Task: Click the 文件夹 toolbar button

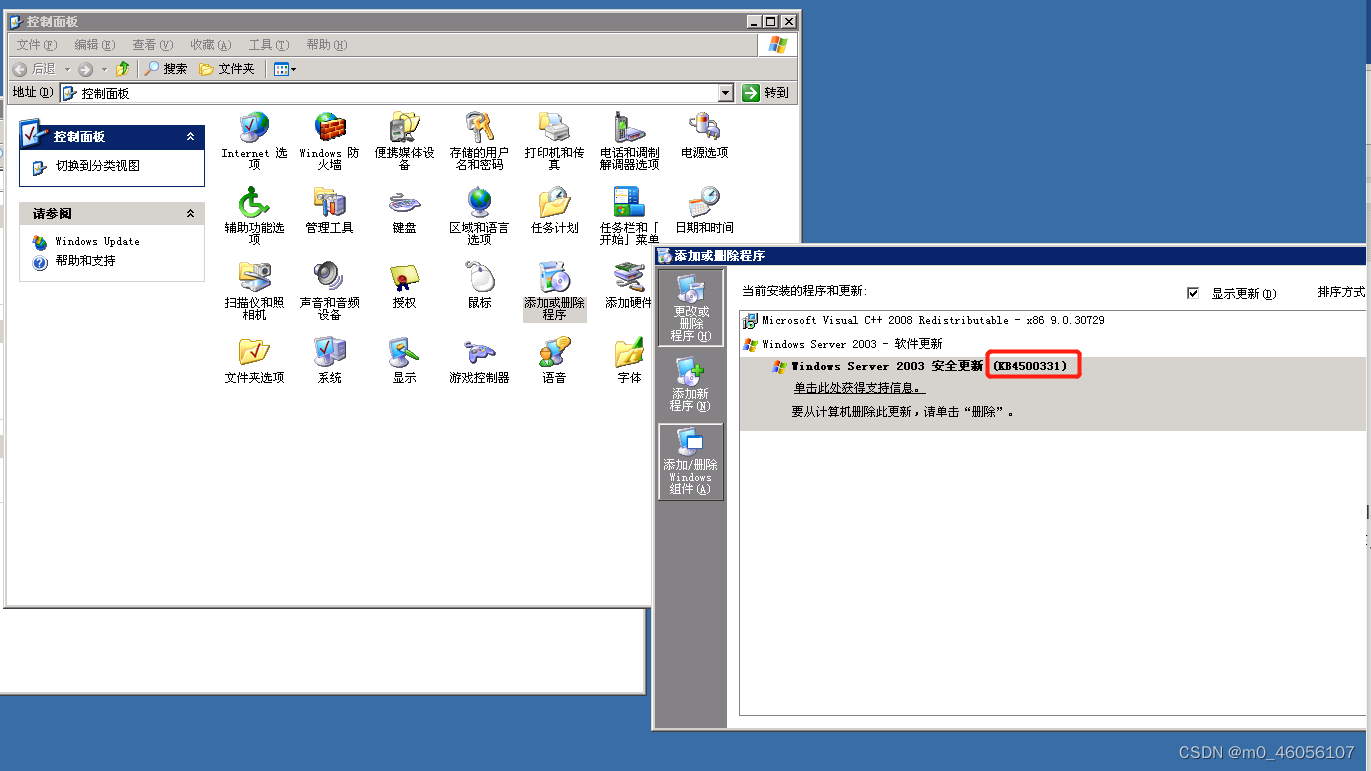Action: [x=227, y=69]
